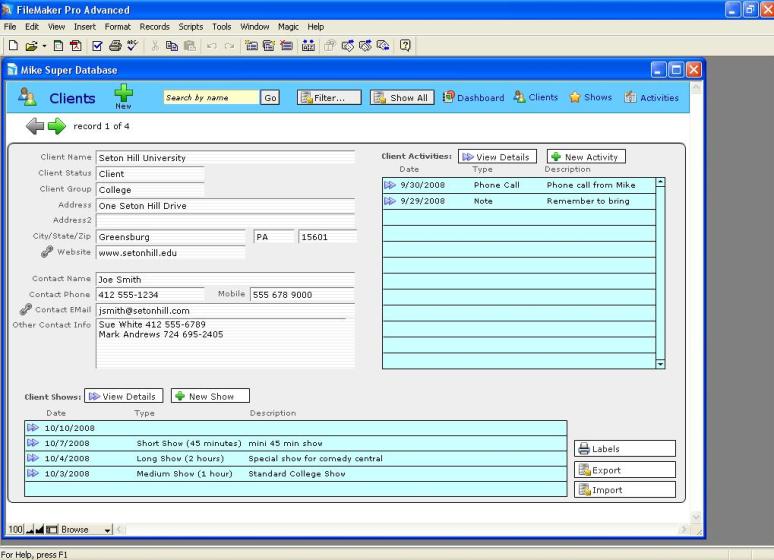Click the Undo arrow icon
This screenshot has width=774, height=560.
coord(211,46)
